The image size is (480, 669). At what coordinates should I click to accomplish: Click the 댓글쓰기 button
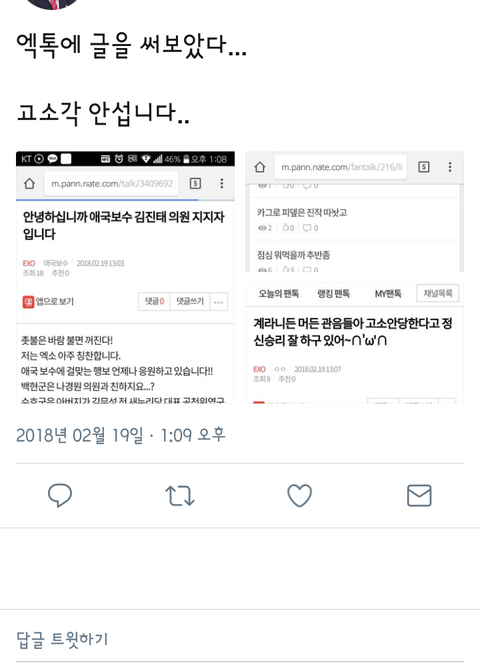pos(190,302)
